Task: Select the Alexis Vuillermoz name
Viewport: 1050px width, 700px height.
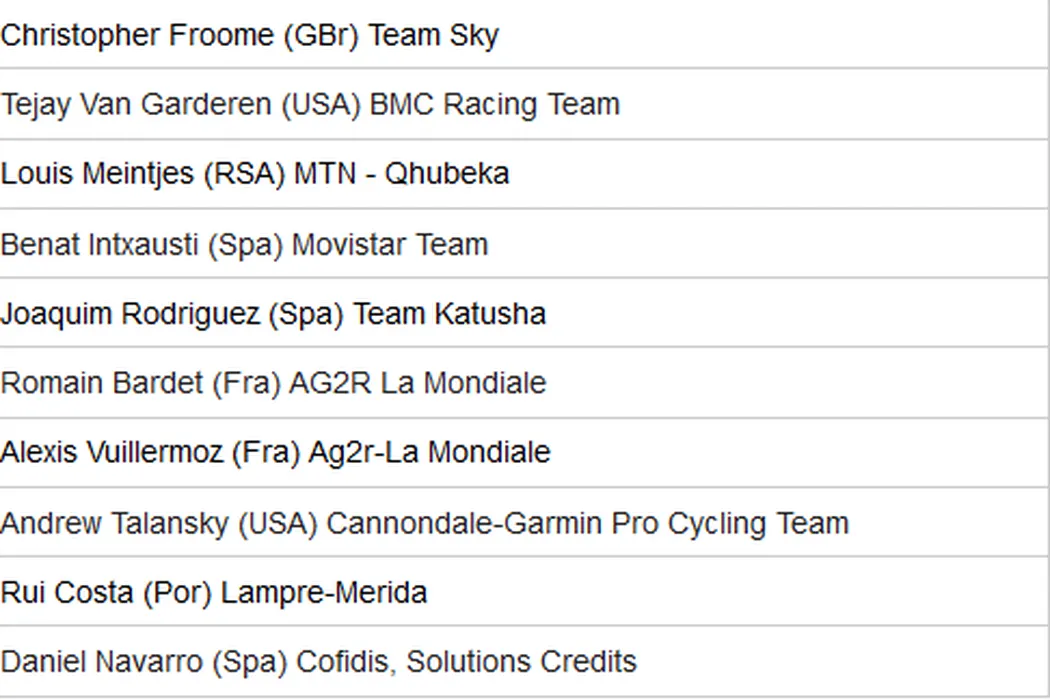Action: click(x=111, y=452)
